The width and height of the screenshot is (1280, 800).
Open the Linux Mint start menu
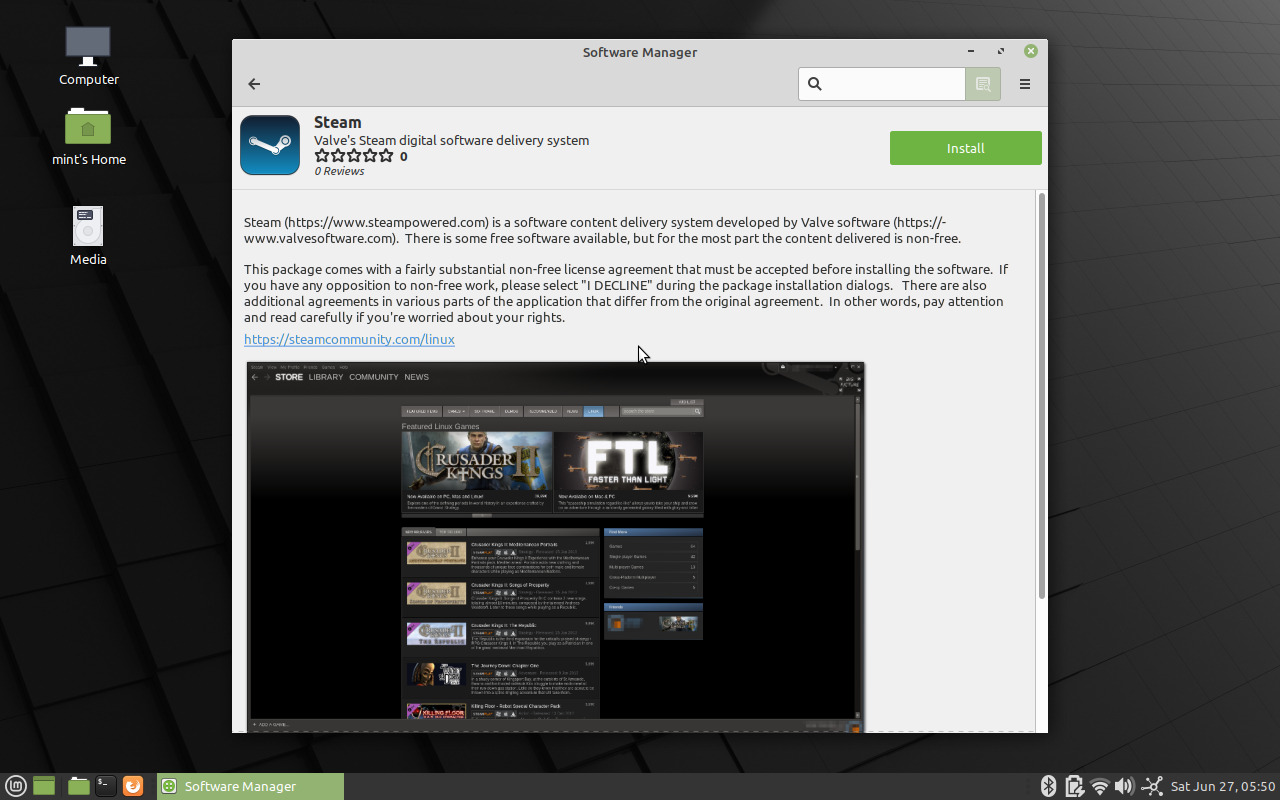coord(17,786)
